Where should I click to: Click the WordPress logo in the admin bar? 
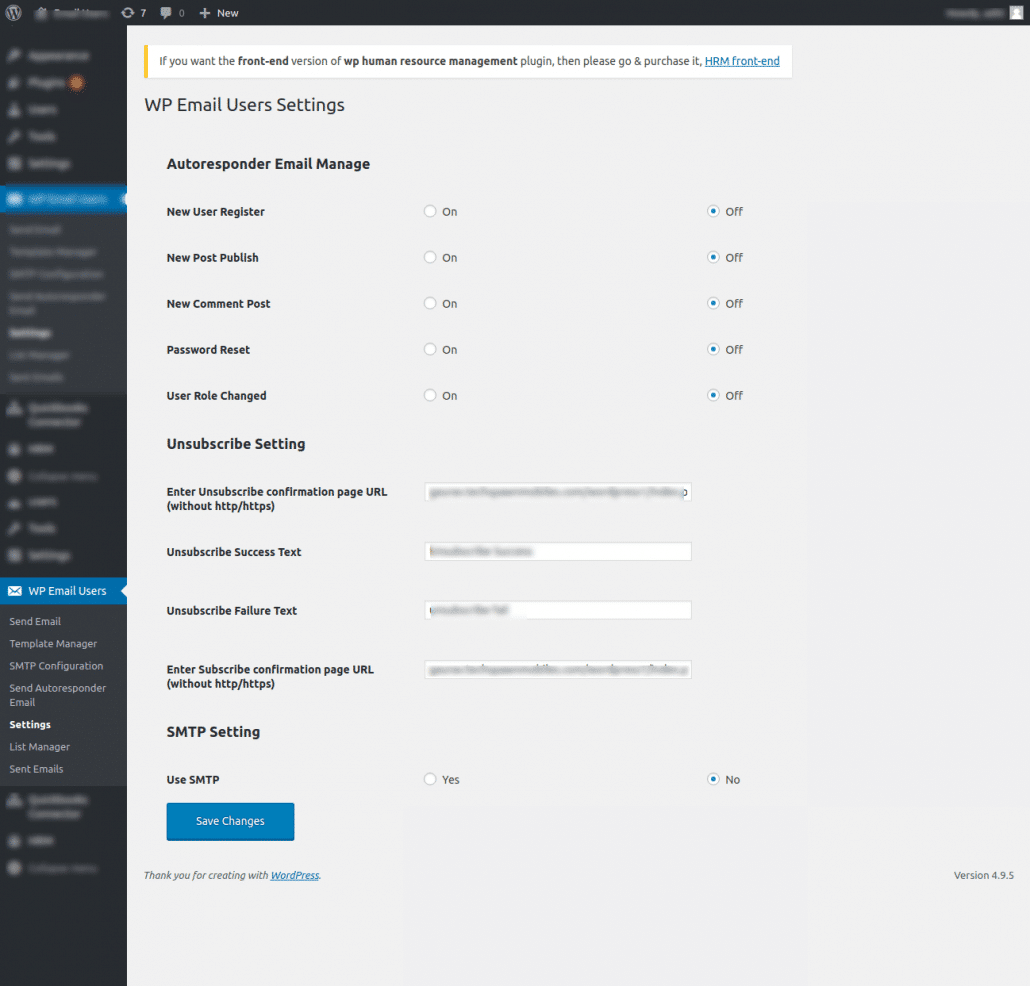[11, 12]
